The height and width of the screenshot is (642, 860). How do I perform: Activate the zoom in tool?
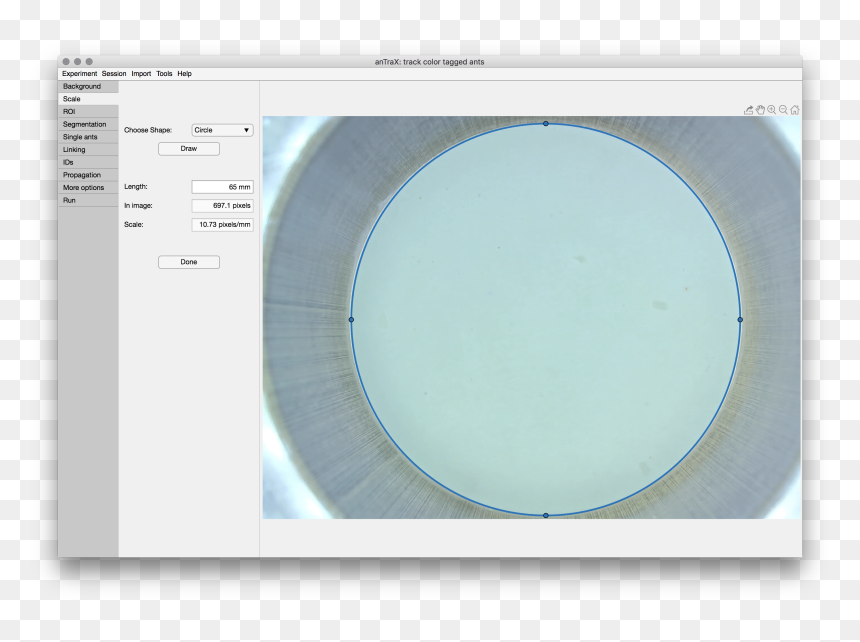click(x=772, y=110)
